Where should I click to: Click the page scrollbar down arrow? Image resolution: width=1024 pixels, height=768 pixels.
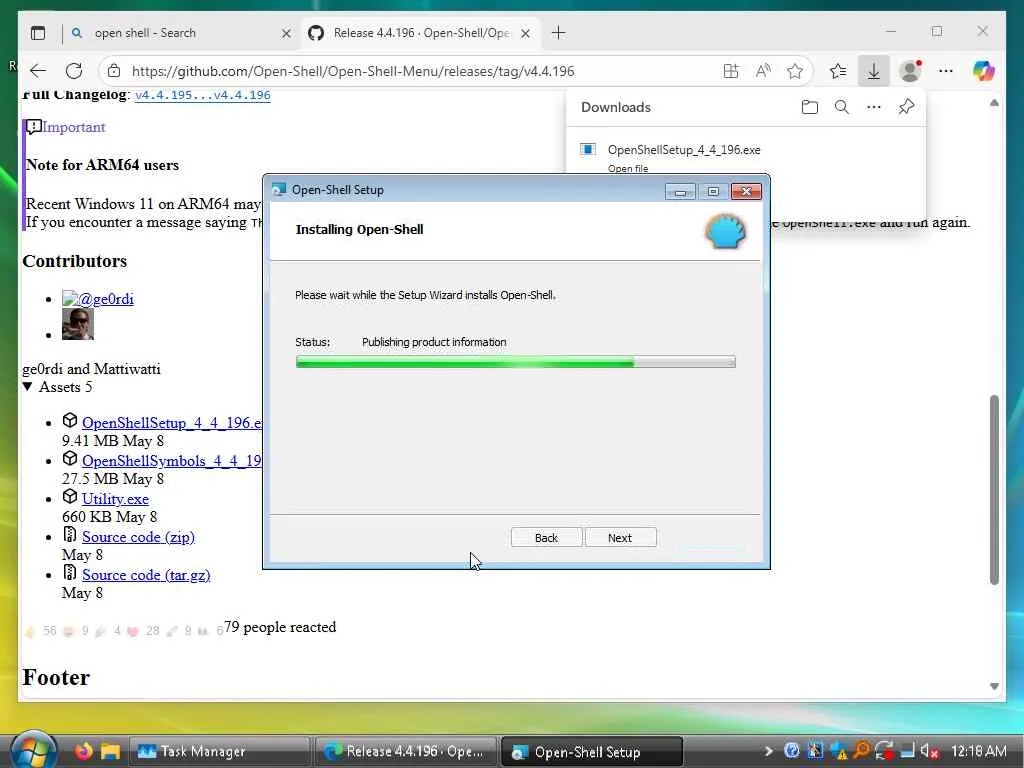[x=994, y=686]
